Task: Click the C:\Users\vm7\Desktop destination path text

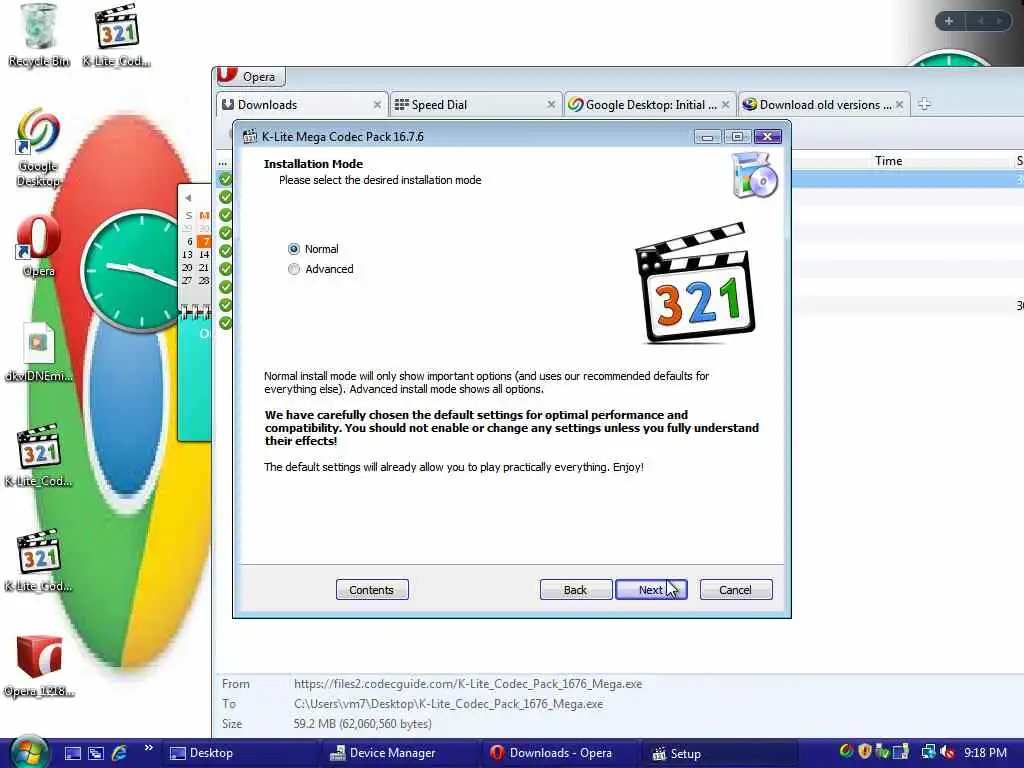Action: (448, 704)
